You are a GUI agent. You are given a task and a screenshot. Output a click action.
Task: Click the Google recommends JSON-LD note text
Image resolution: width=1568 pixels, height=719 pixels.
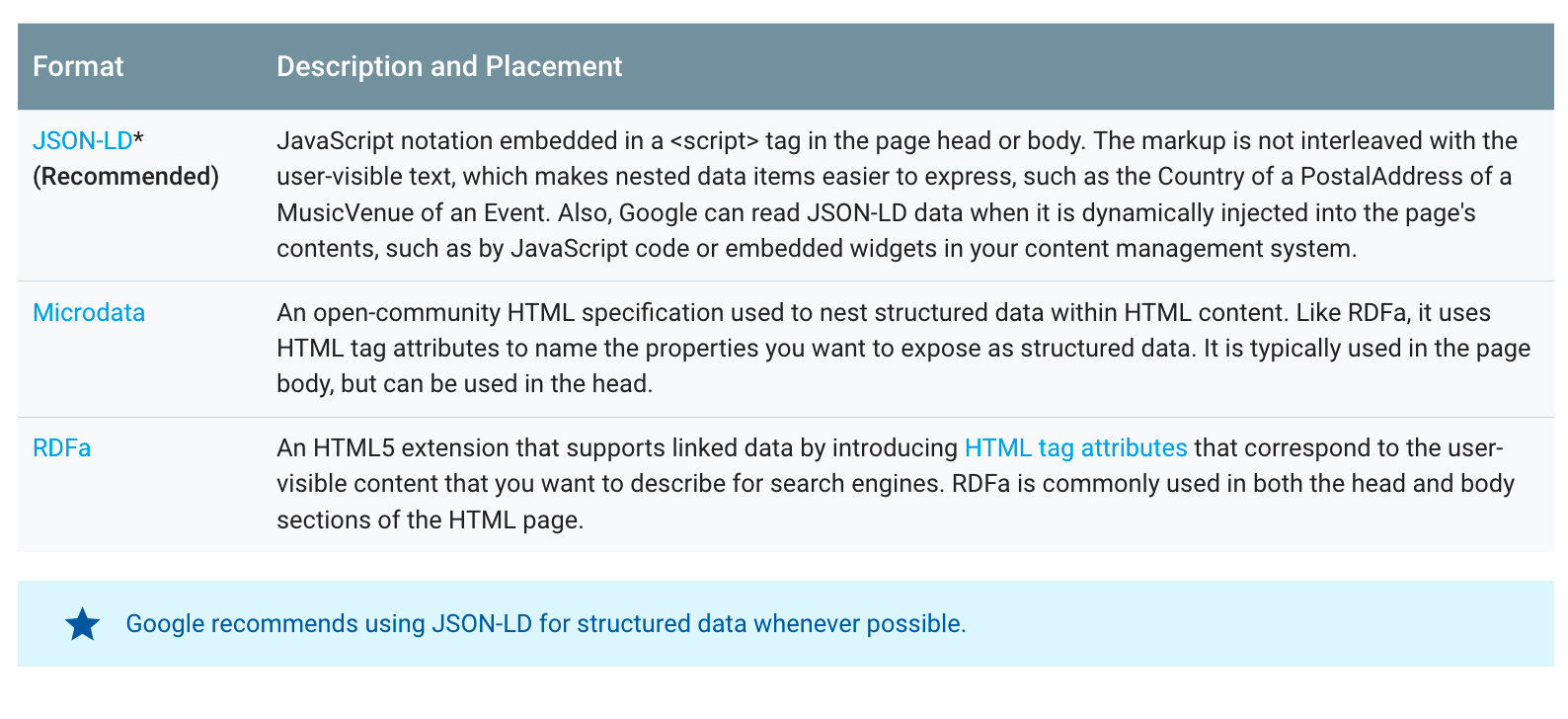click(x=546, y=624)
